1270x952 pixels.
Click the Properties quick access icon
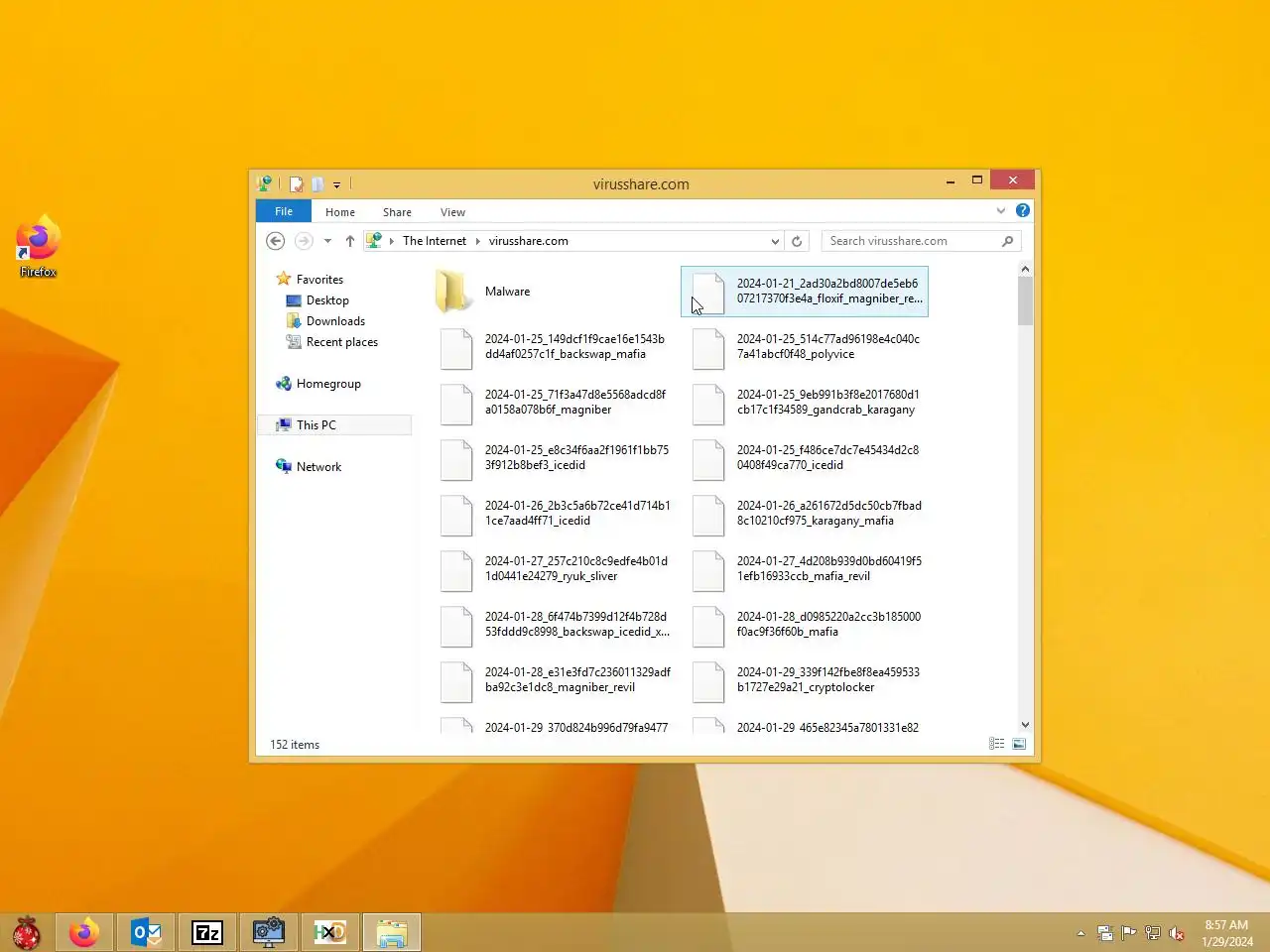[296, 184]
